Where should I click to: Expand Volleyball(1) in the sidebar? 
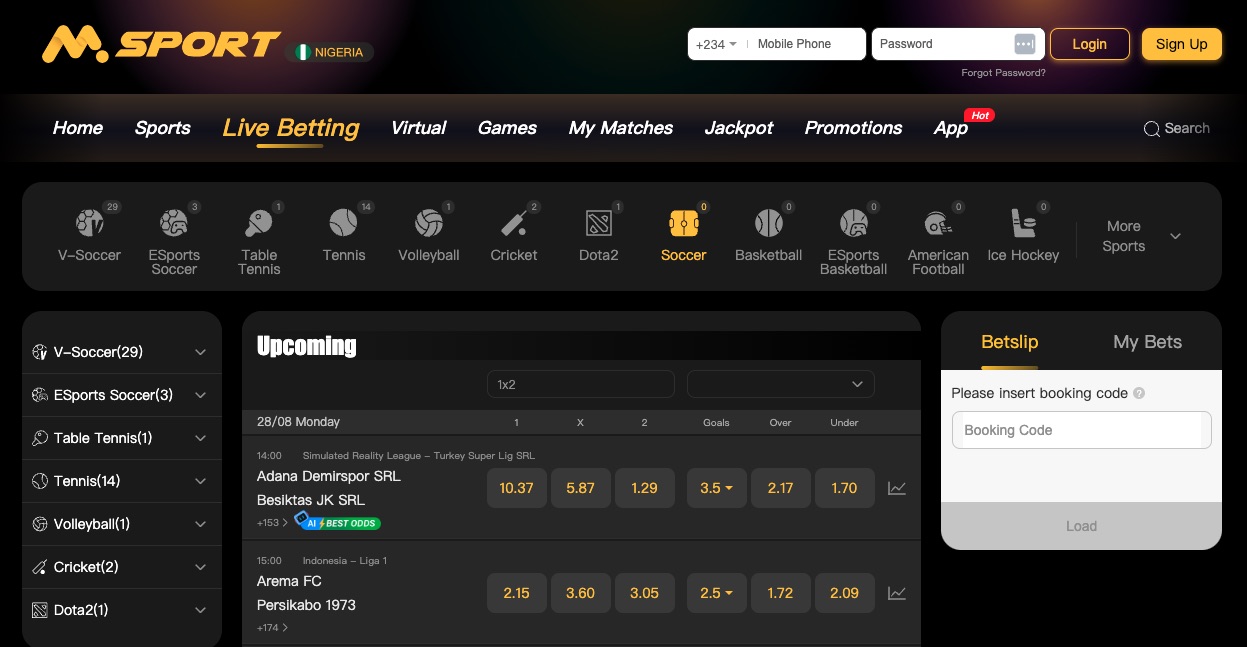pyautogui.click(x=122, y=524)
